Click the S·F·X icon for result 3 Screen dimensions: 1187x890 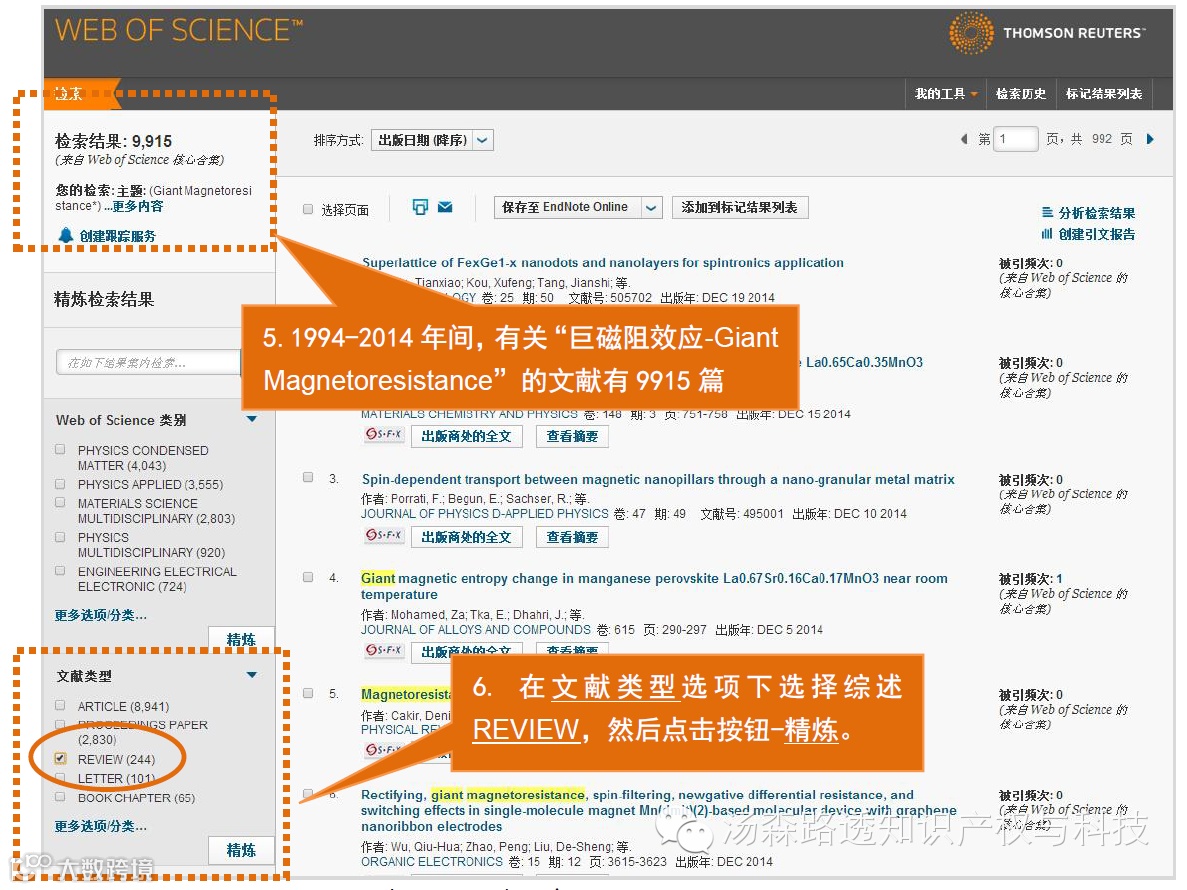coord(384,535)
